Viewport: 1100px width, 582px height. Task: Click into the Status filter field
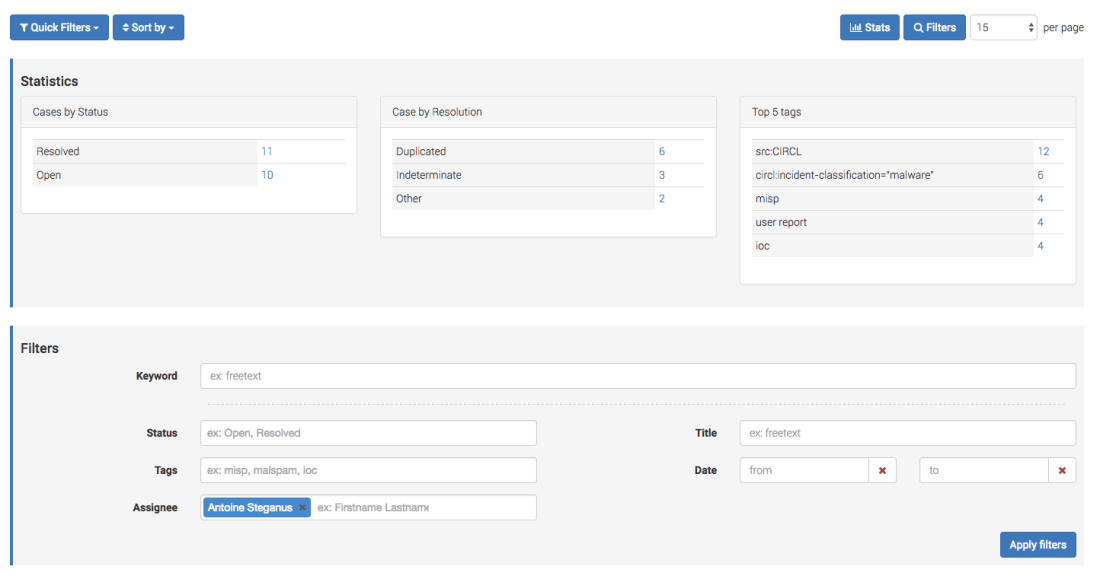coord(368,433)
